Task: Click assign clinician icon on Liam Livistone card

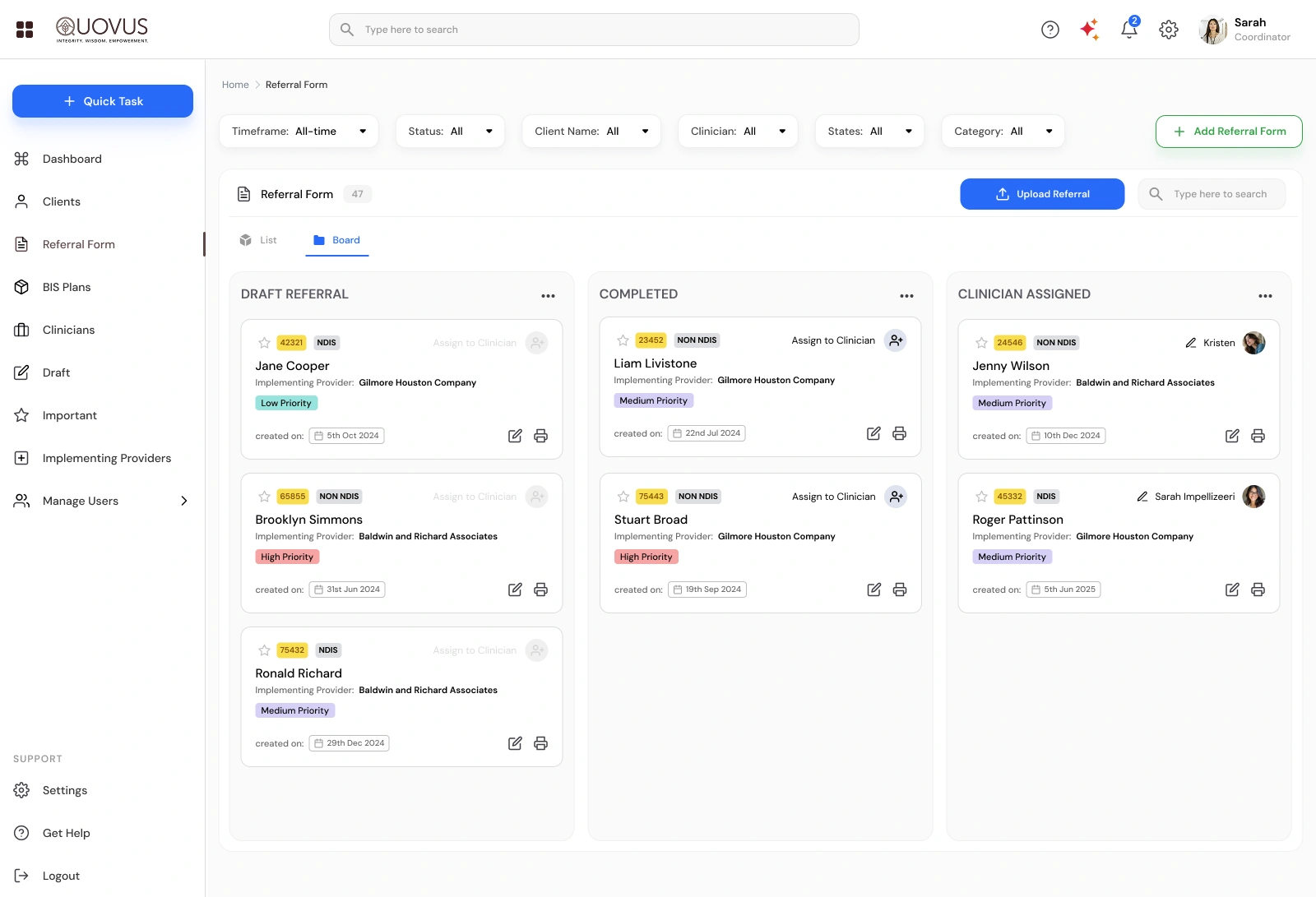Action: point(895,340)
